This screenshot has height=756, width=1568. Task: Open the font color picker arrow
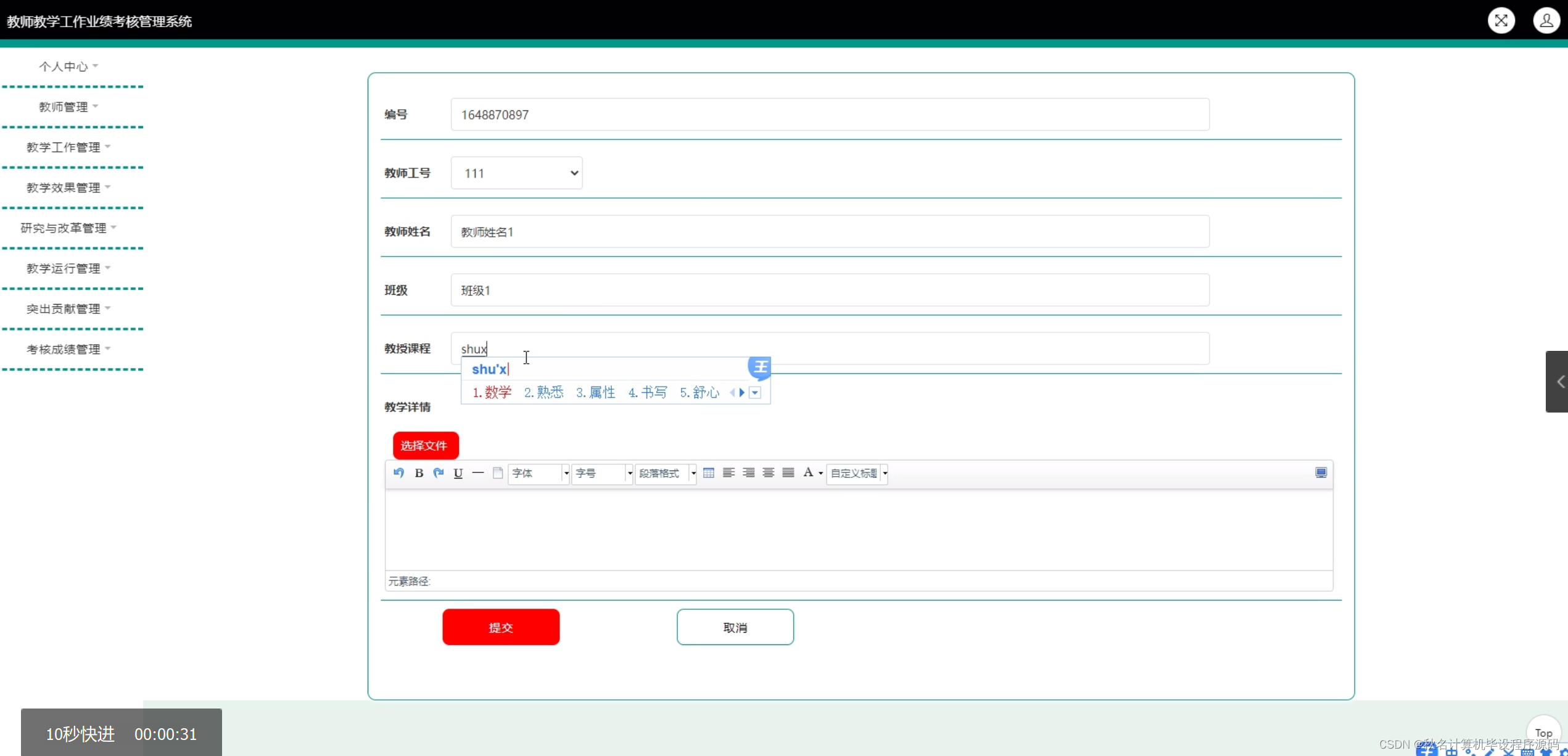(821, 474)
